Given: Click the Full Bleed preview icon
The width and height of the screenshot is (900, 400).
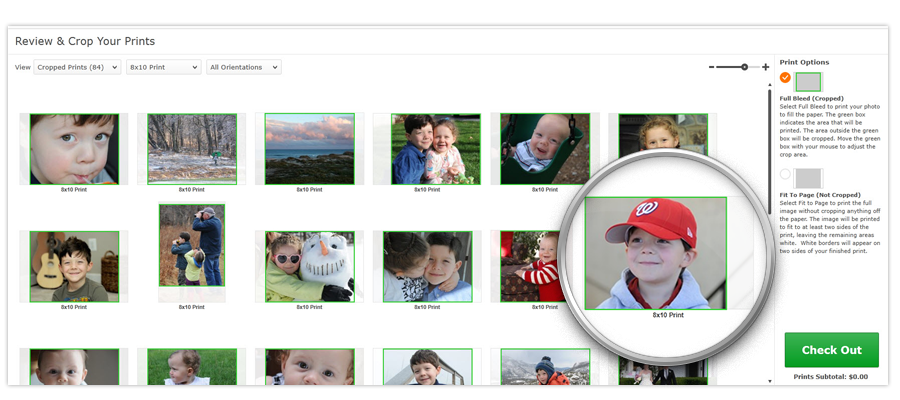Looking at the screenshot, I should 808,82.
